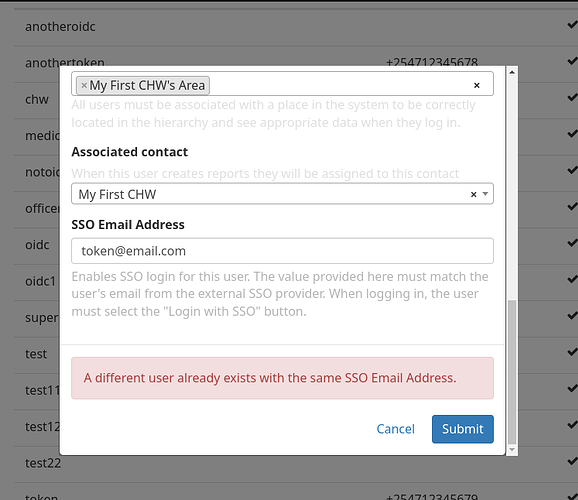Submit the user form
This screenshot has width=578, height=500.
[x=463, y=429]
